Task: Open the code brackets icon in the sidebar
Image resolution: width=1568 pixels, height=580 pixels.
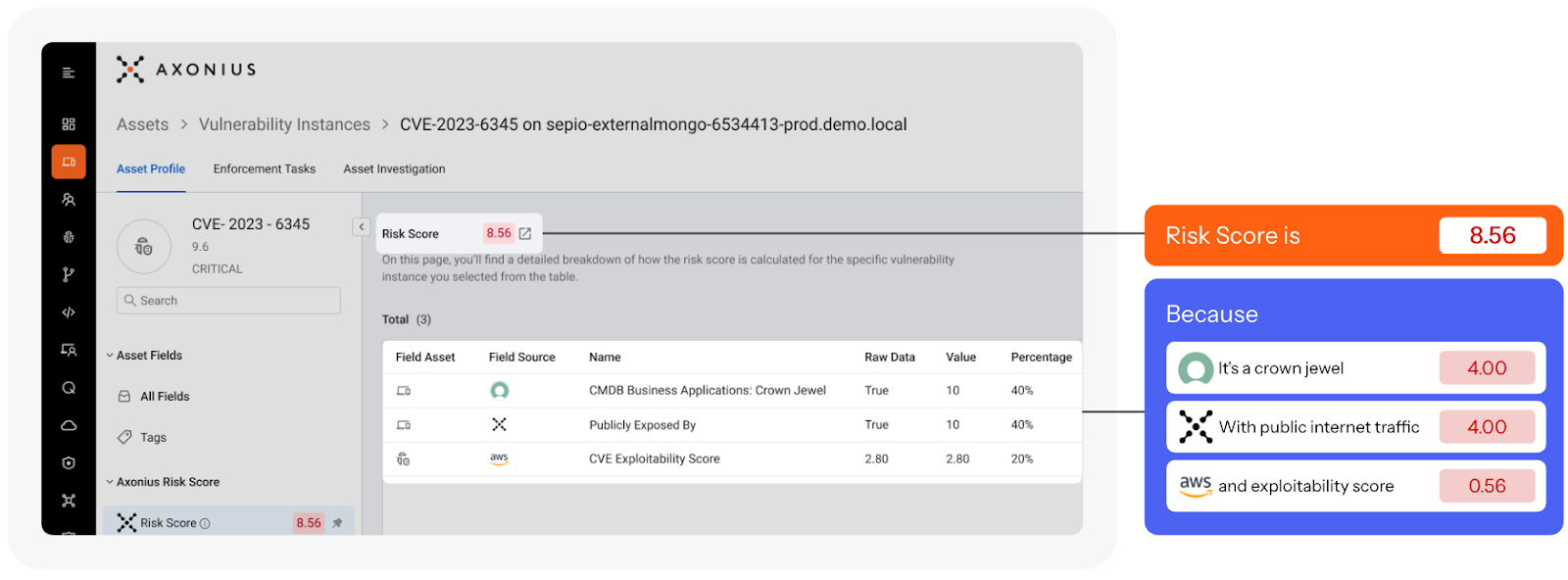Action: 69,313
